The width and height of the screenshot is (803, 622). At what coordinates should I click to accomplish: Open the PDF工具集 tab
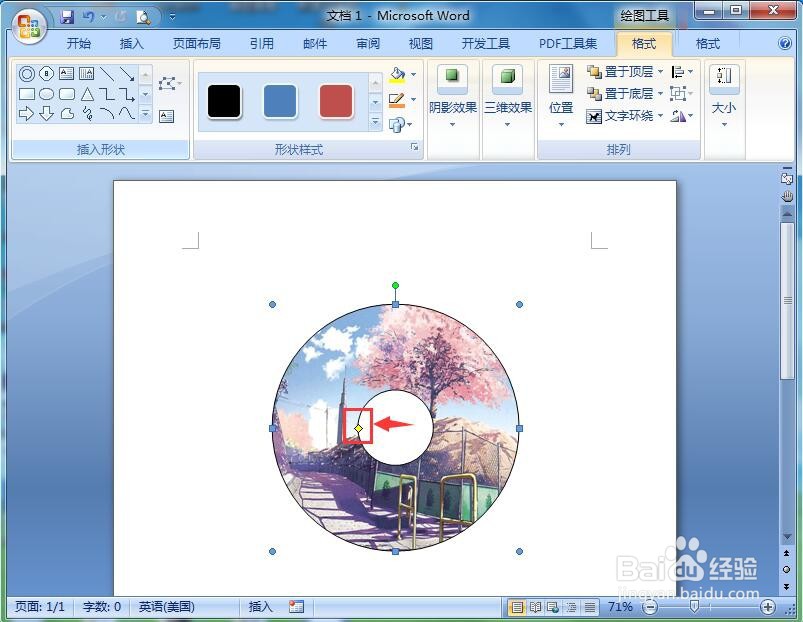click(x=568, y=44)
